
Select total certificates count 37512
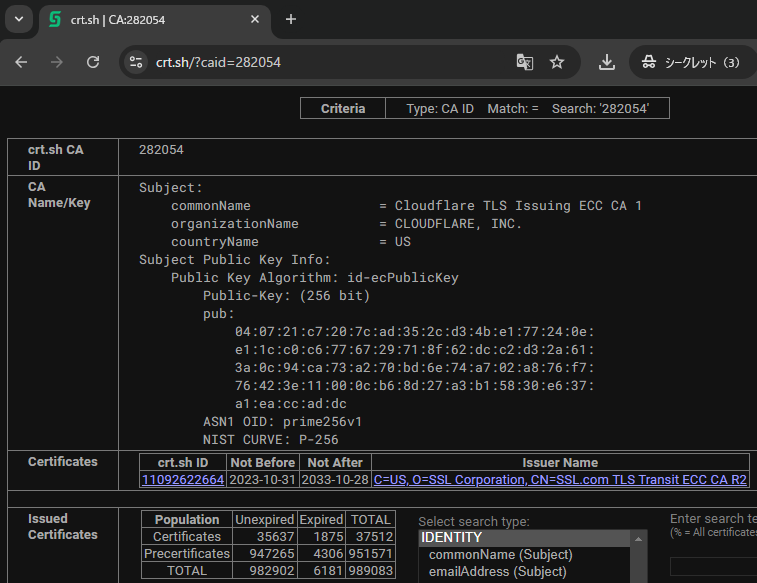pos(374,537)
